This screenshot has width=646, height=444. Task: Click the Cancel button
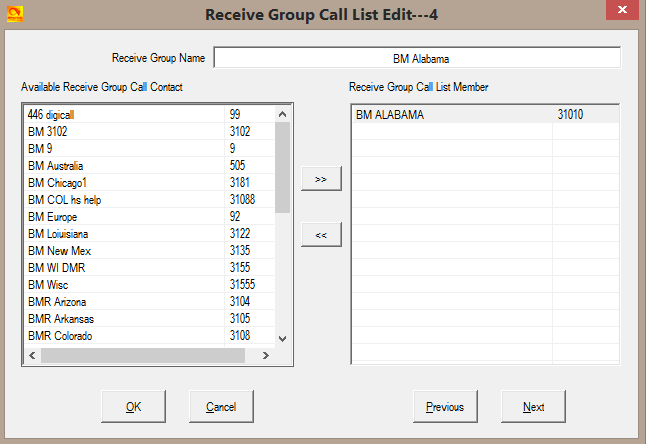point(220,407)
